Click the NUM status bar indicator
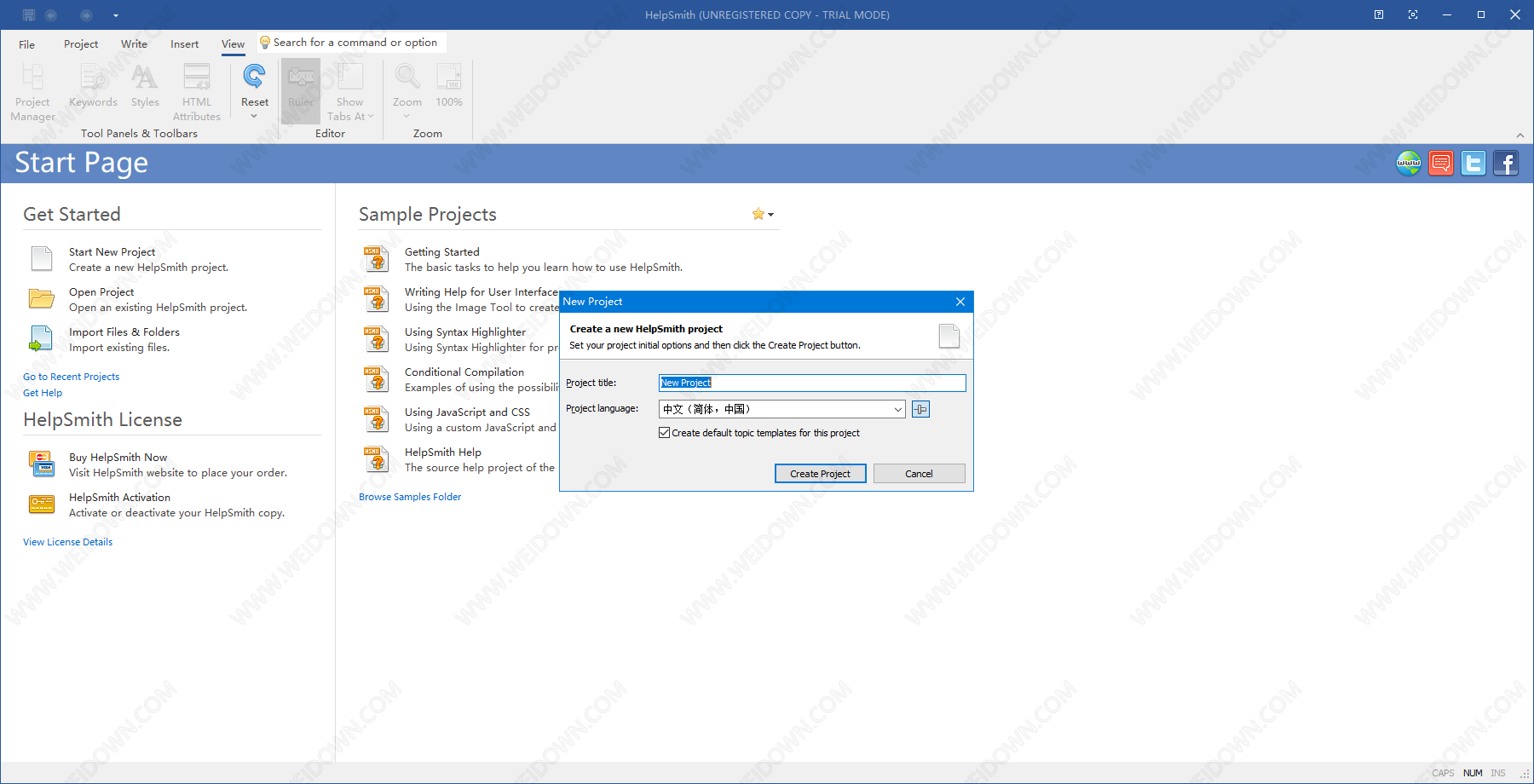1534x784 pixels. (x=1473, y=773)
